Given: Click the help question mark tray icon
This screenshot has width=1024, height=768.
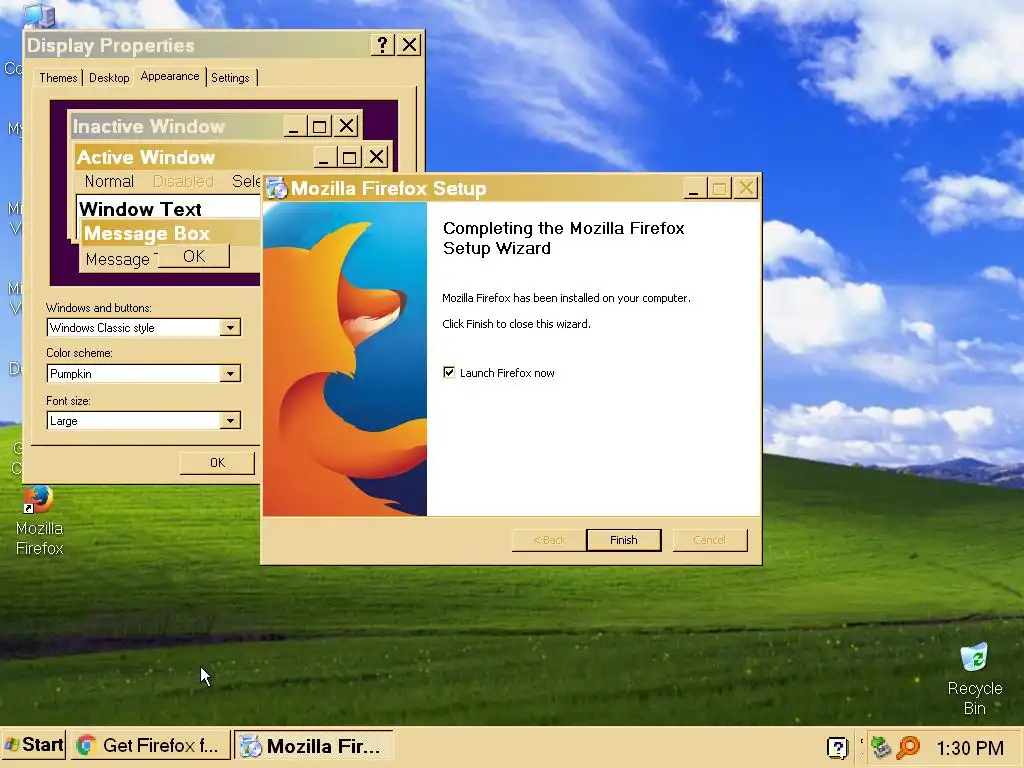Looking at the screenshot, I should tap(837, 748).
